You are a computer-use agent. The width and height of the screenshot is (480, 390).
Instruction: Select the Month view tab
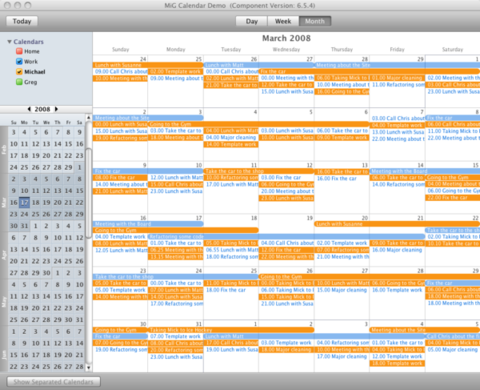tap(315, 21)
